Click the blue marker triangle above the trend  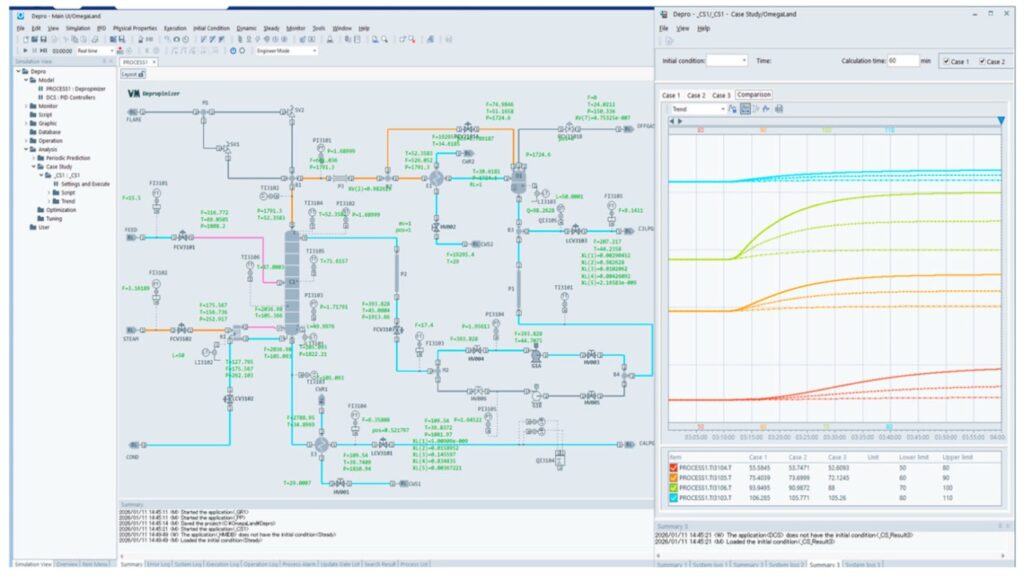(999, 121)
